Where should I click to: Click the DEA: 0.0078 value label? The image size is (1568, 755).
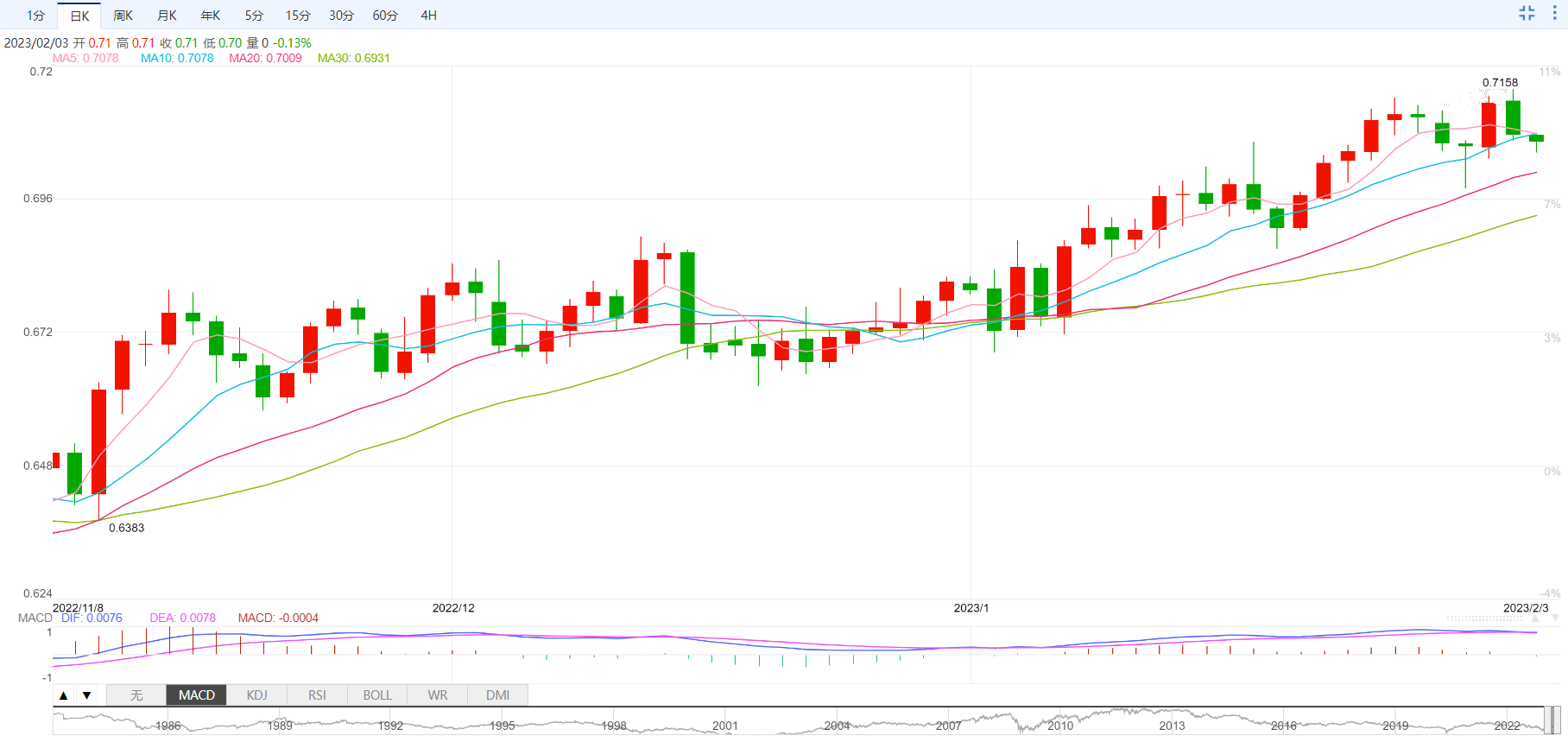(x=182, y=618)
